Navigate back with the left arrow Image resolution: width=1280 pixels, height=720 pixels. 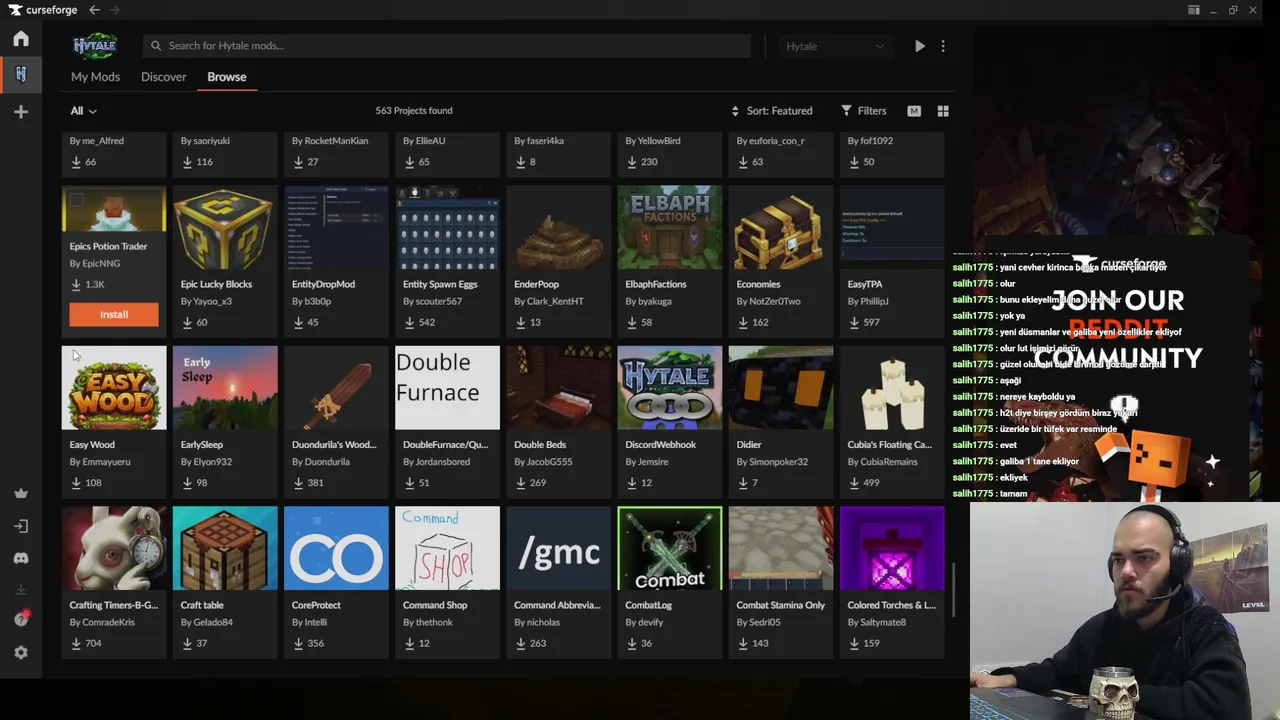coord(94,10)
